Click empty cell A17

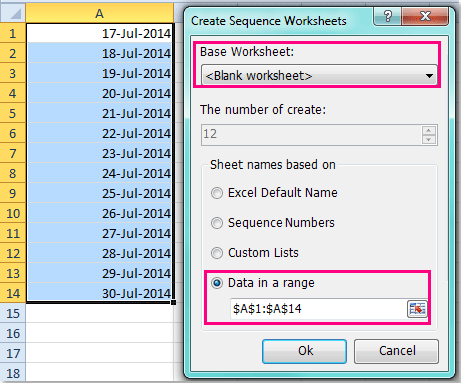click(100, 353)
